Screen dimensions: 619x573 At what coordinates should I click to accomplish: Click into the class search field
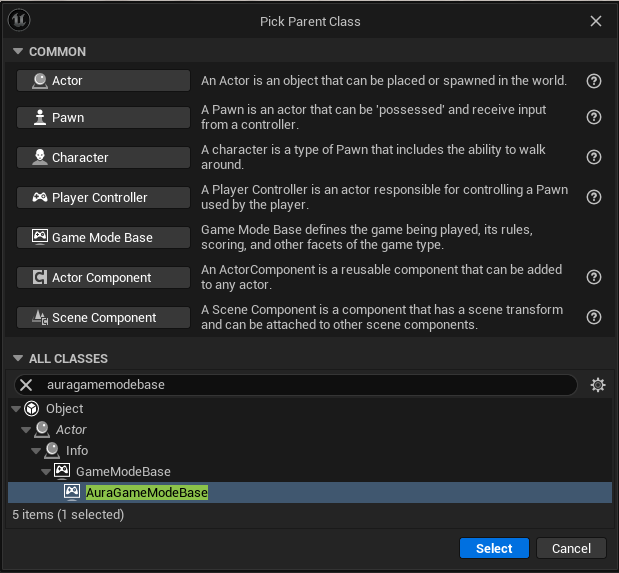pyautogui.click(x=300, y=385)
